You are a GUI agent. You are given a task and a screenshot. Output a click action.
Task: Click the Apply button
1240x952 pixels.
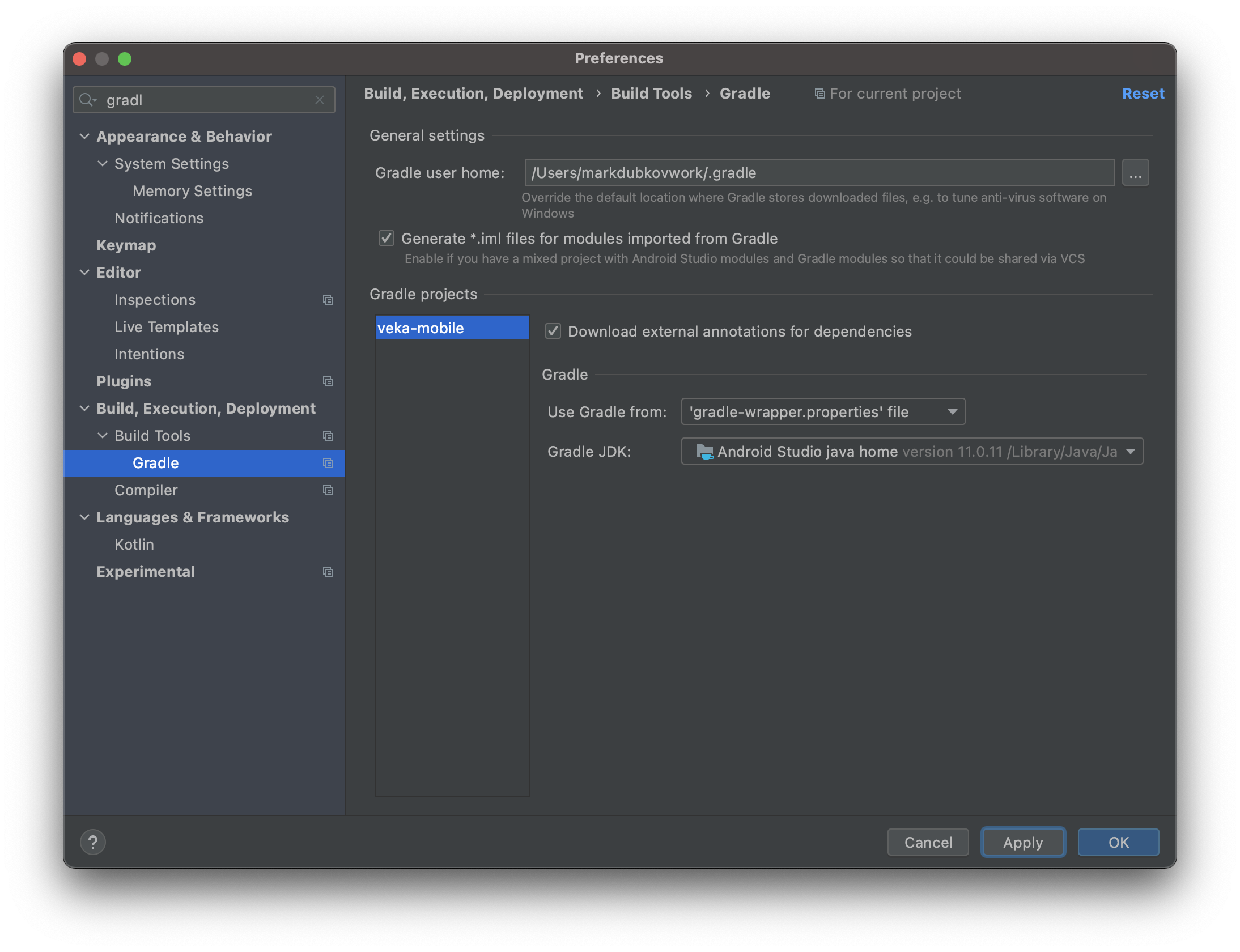[1022, 841]
